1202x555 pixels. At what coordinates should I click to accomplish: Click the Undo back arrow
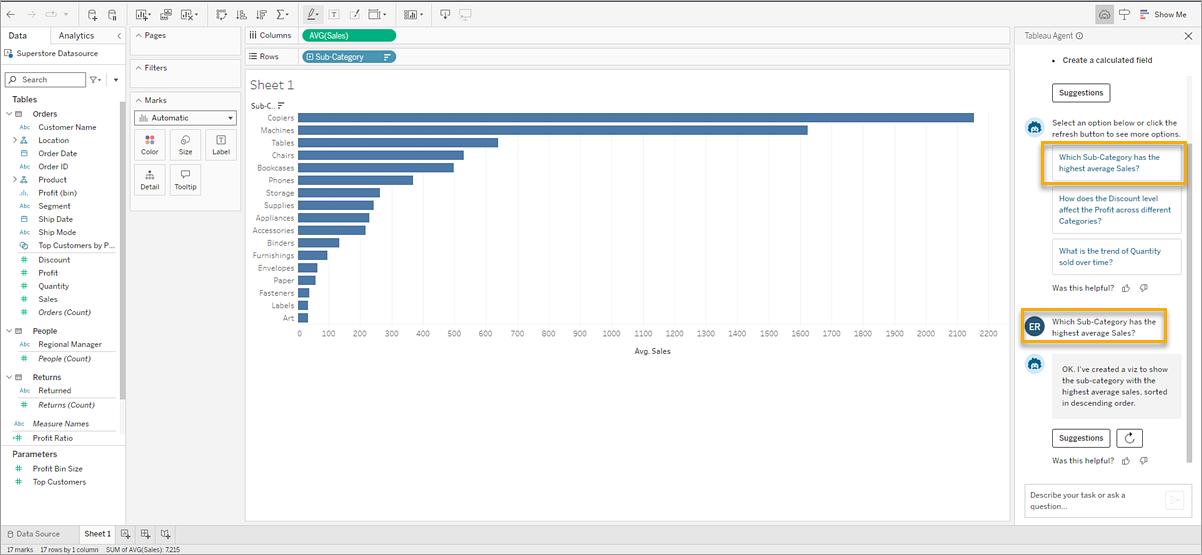(10, 15)
